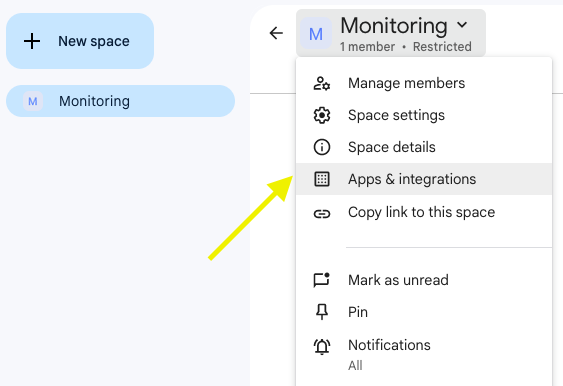This screenshot has width=563, height=386.
Task: Select Copy link to this space
Action: pos(424,213)
